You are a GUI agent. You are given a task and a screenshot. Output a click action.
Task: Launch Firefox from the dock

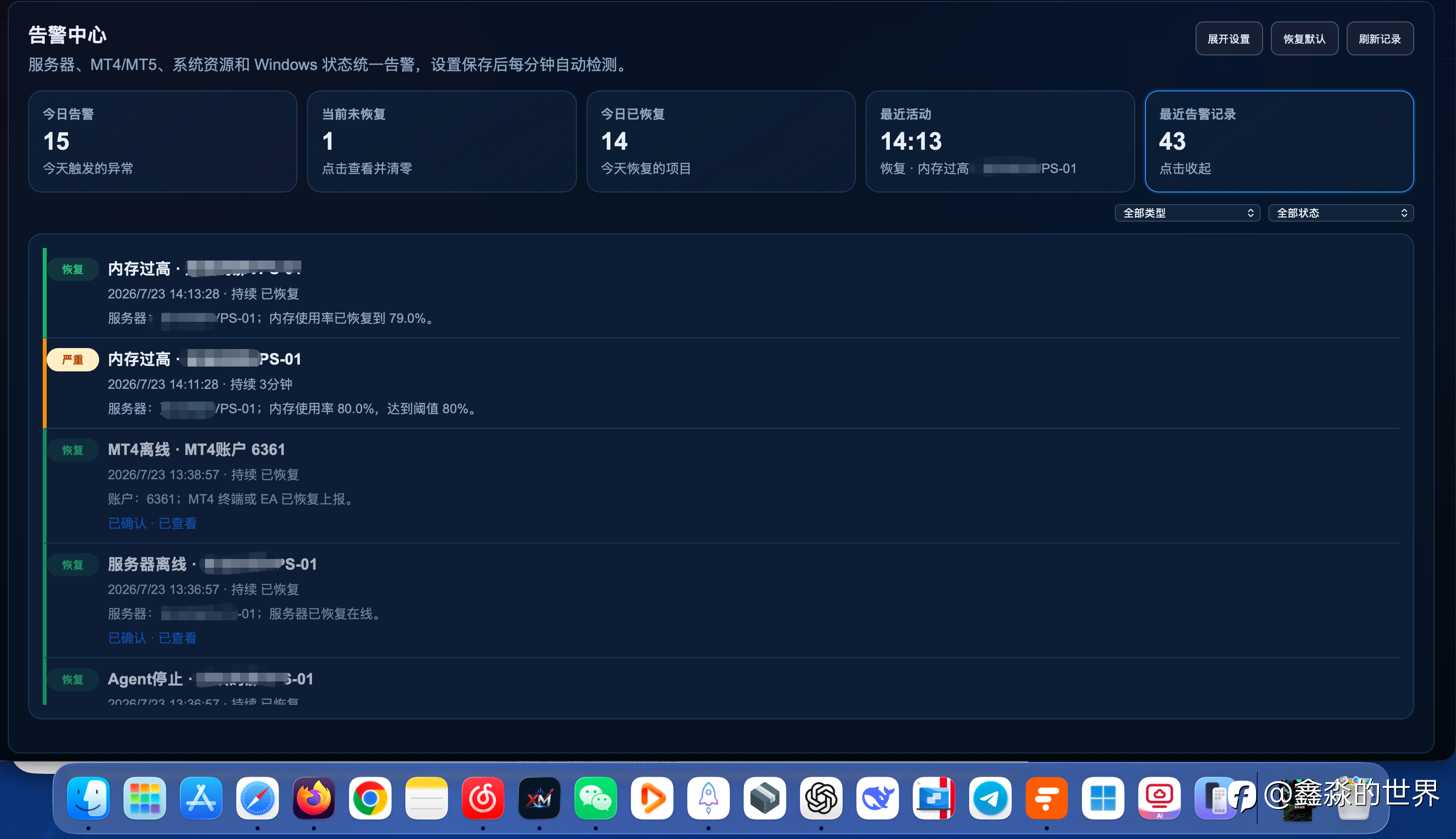pos(314,798)
